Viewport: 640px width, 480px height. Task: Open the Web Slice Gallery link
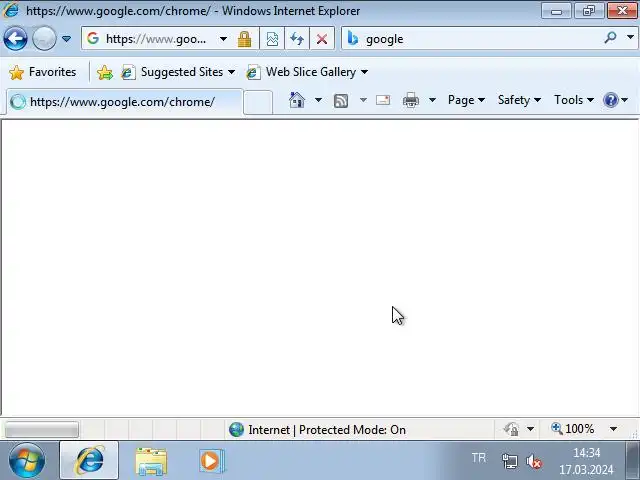coord(307,72)
